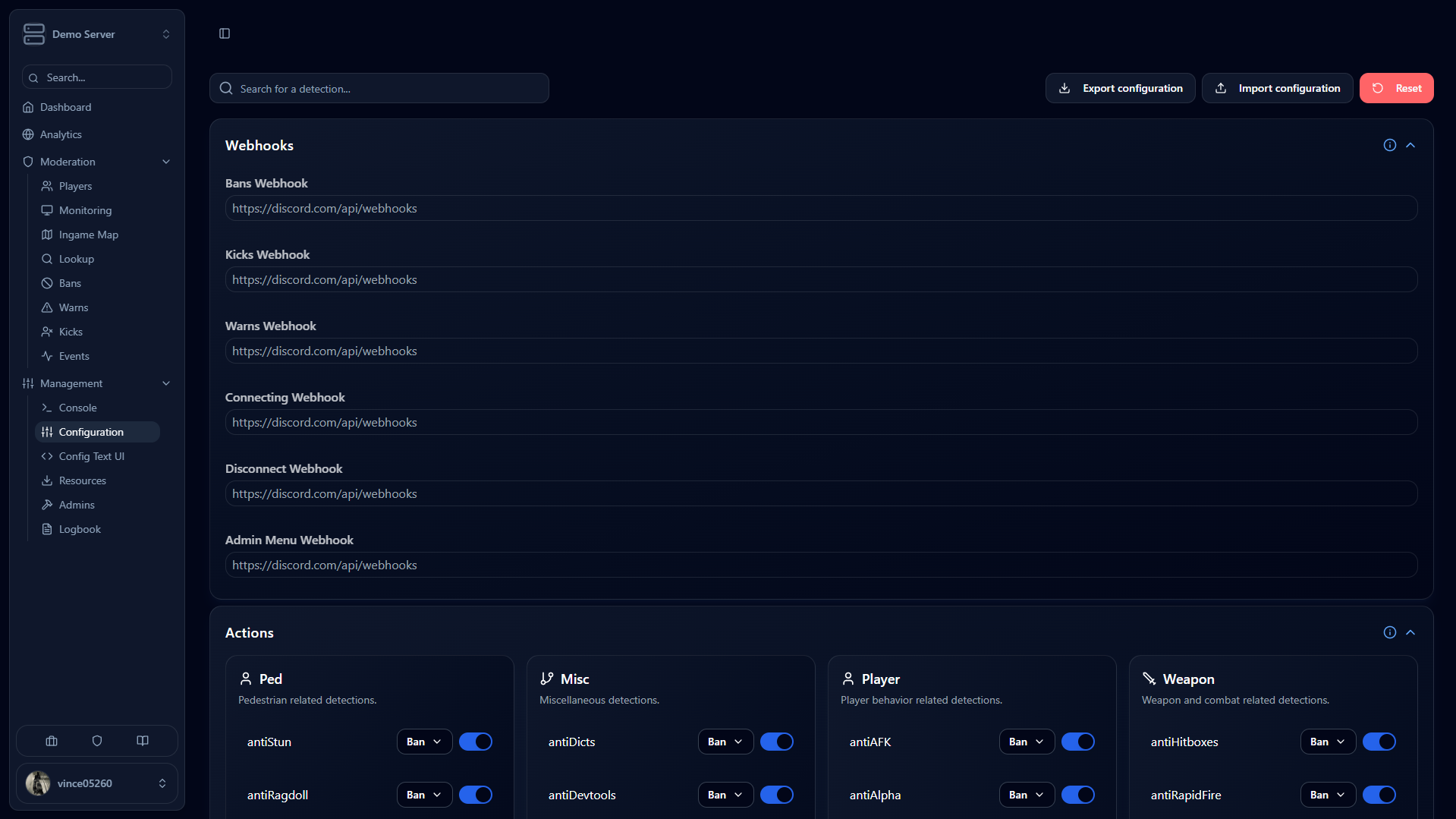Turn off the antiDevtools switch

[x=777, y=795]
